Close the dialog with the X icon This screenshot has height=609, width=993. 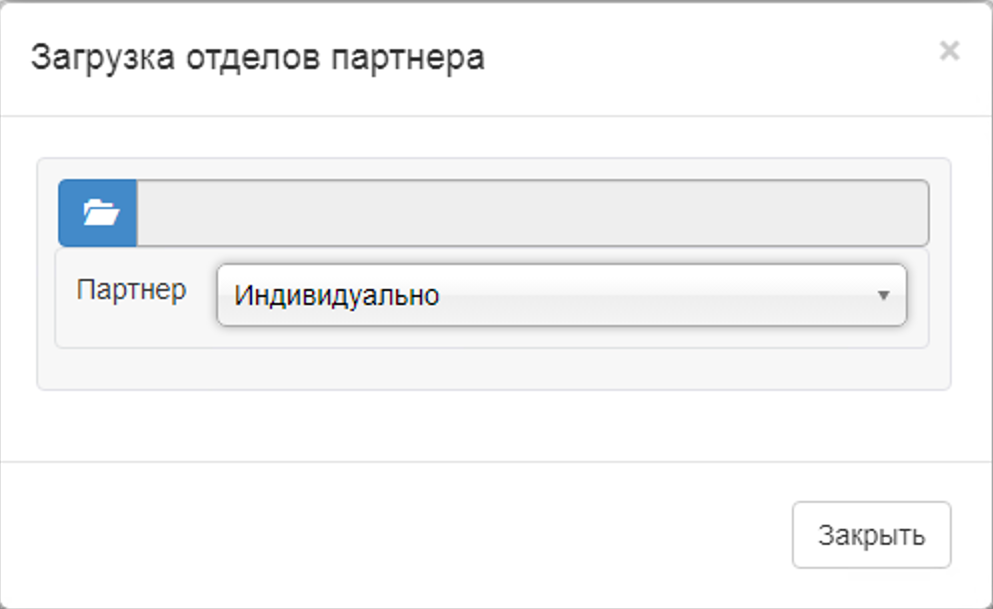coord(949,51)
